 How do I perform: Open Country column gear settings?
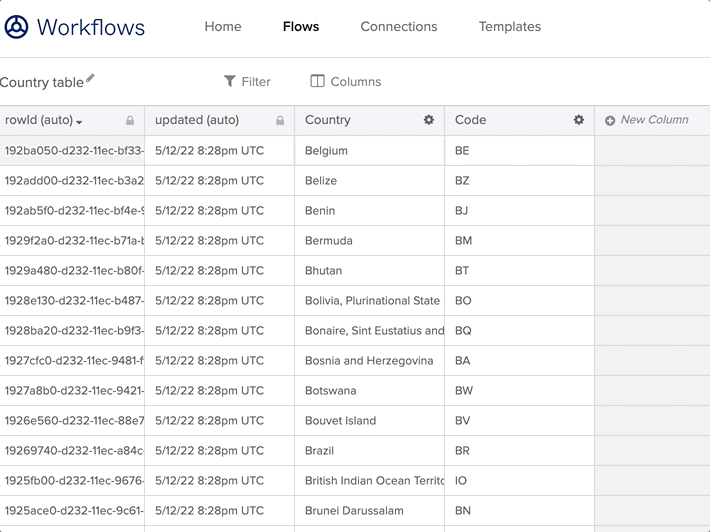point(429,120)
